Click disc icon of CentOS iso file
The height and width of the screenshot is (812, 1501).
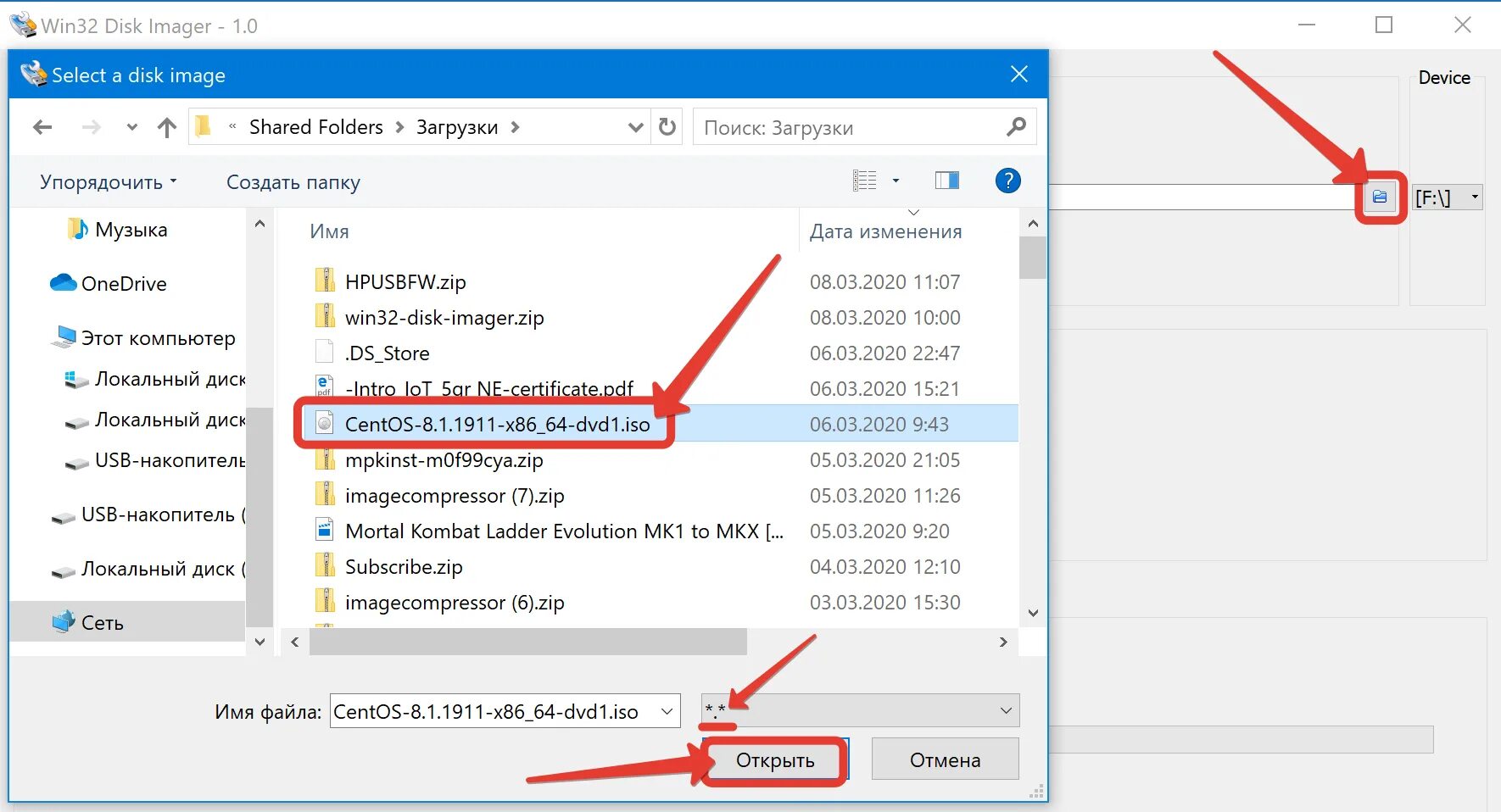pyautogui.click(x=324, y=423)
